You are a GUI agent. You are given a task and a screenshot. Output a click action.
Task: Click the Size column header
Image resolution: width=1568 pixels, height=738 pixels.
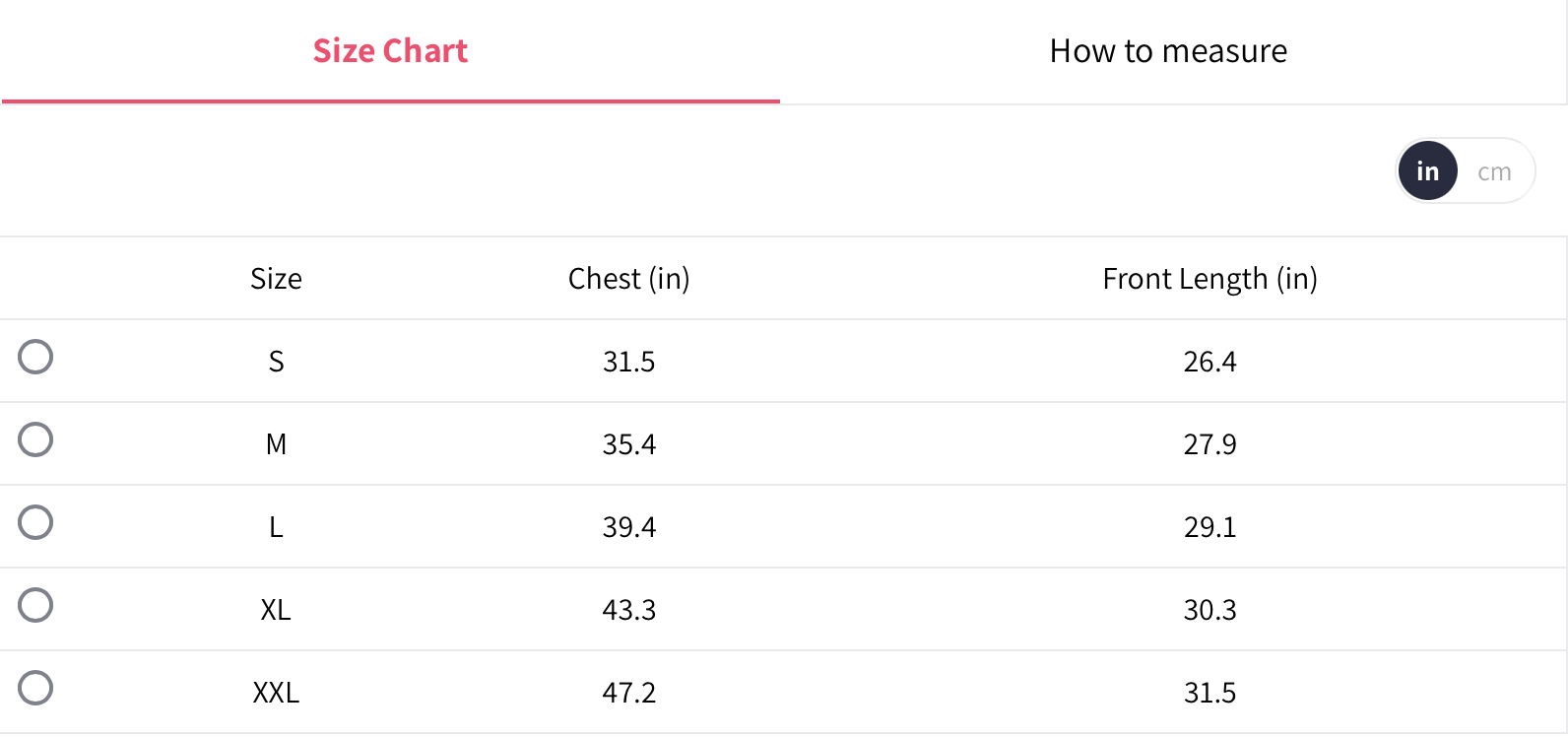[x=276, y=279]
